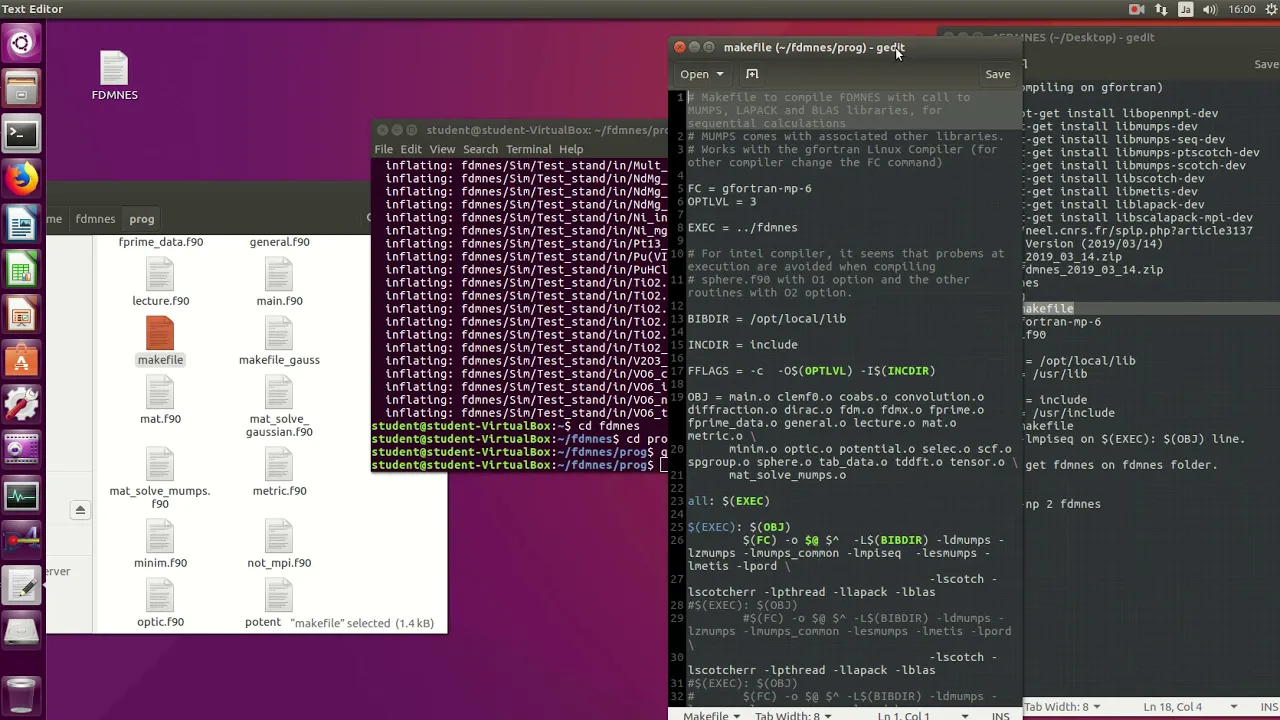Open Tab Width dropdown in FDMNES gedit window

(x=1062, y=707)
